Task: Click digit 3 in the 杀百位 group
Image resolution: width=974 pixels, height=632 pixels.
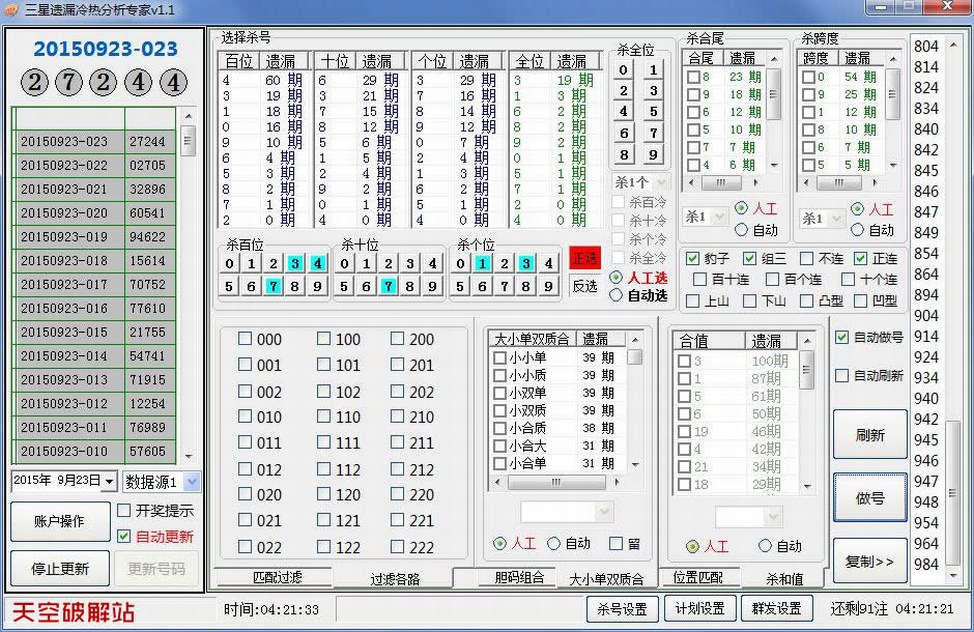Action: pos(296,264)
